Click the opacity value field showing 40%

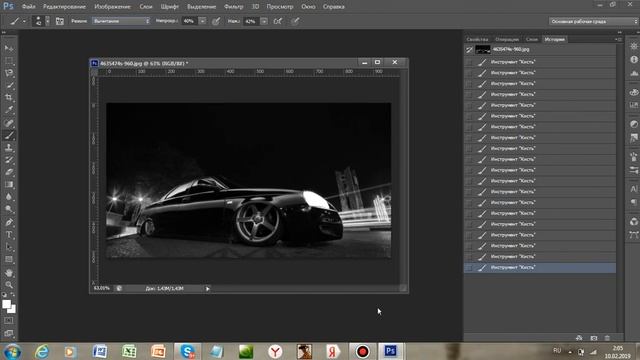coord(190,21)
